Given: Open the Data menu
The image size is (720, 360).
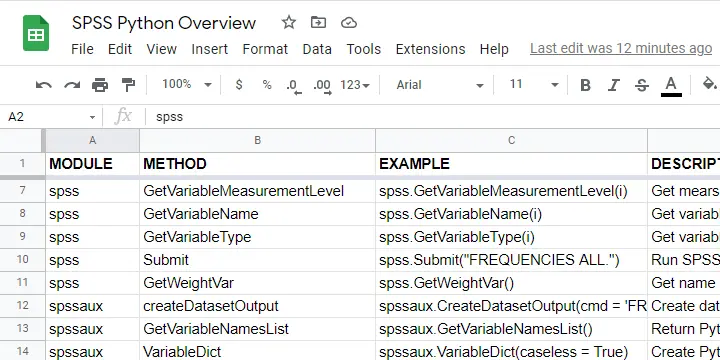Looking at the screenshot, I should 317,49.
